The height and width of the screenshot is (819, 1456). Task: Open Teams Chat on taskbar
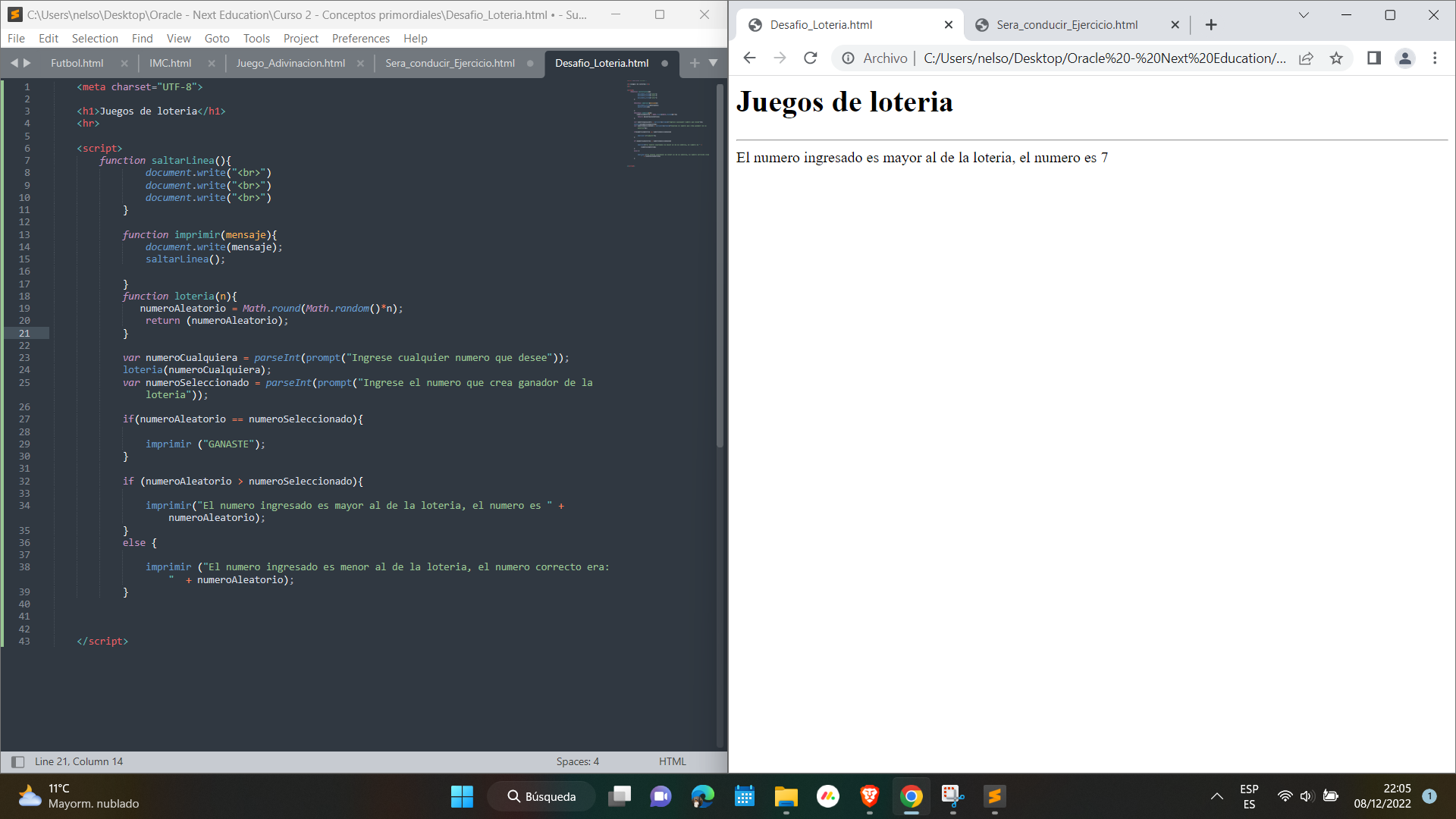(x=661, y=796)
